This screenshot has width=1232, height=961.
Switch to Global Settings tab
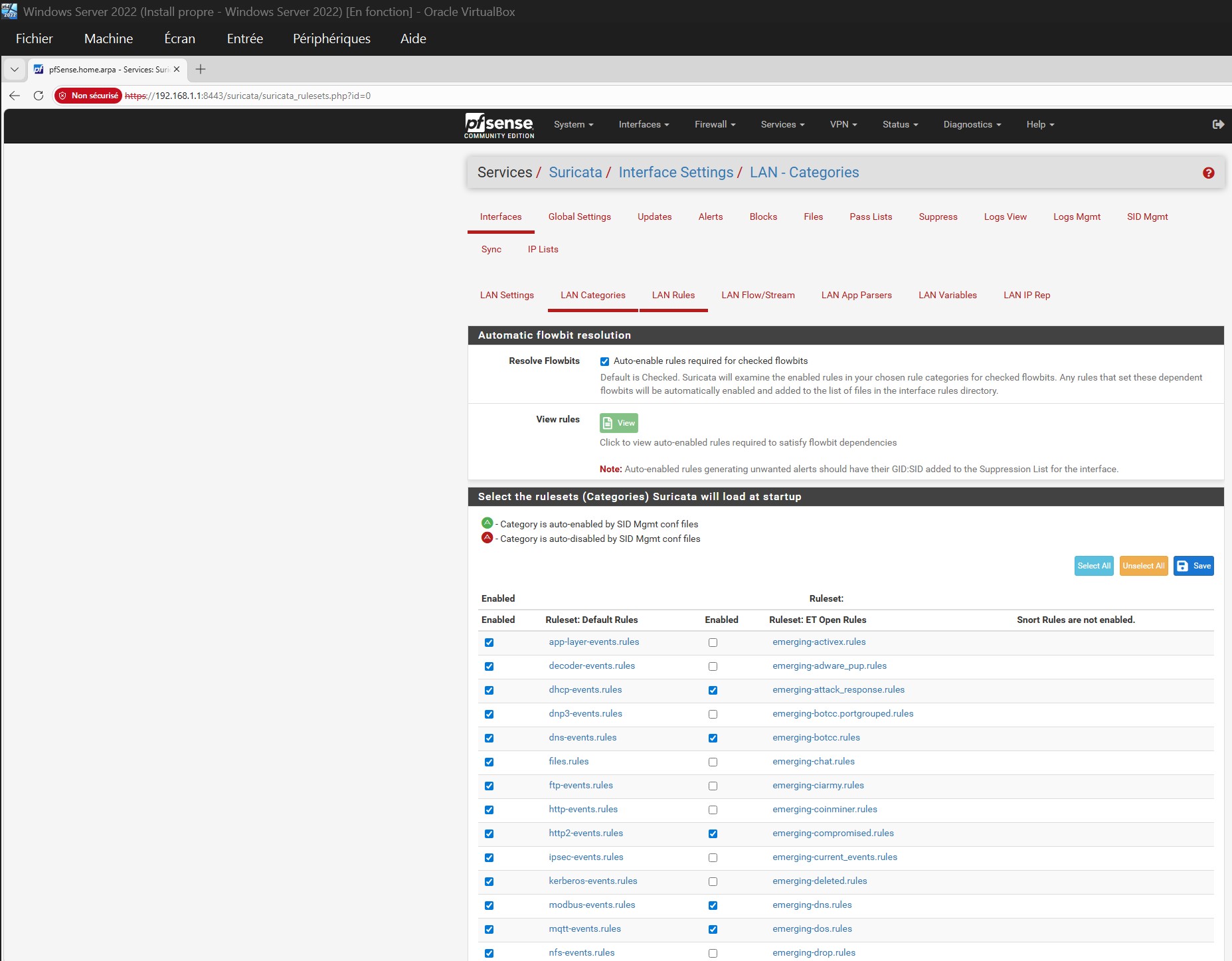pyautogui.click(x=580, y=217)
